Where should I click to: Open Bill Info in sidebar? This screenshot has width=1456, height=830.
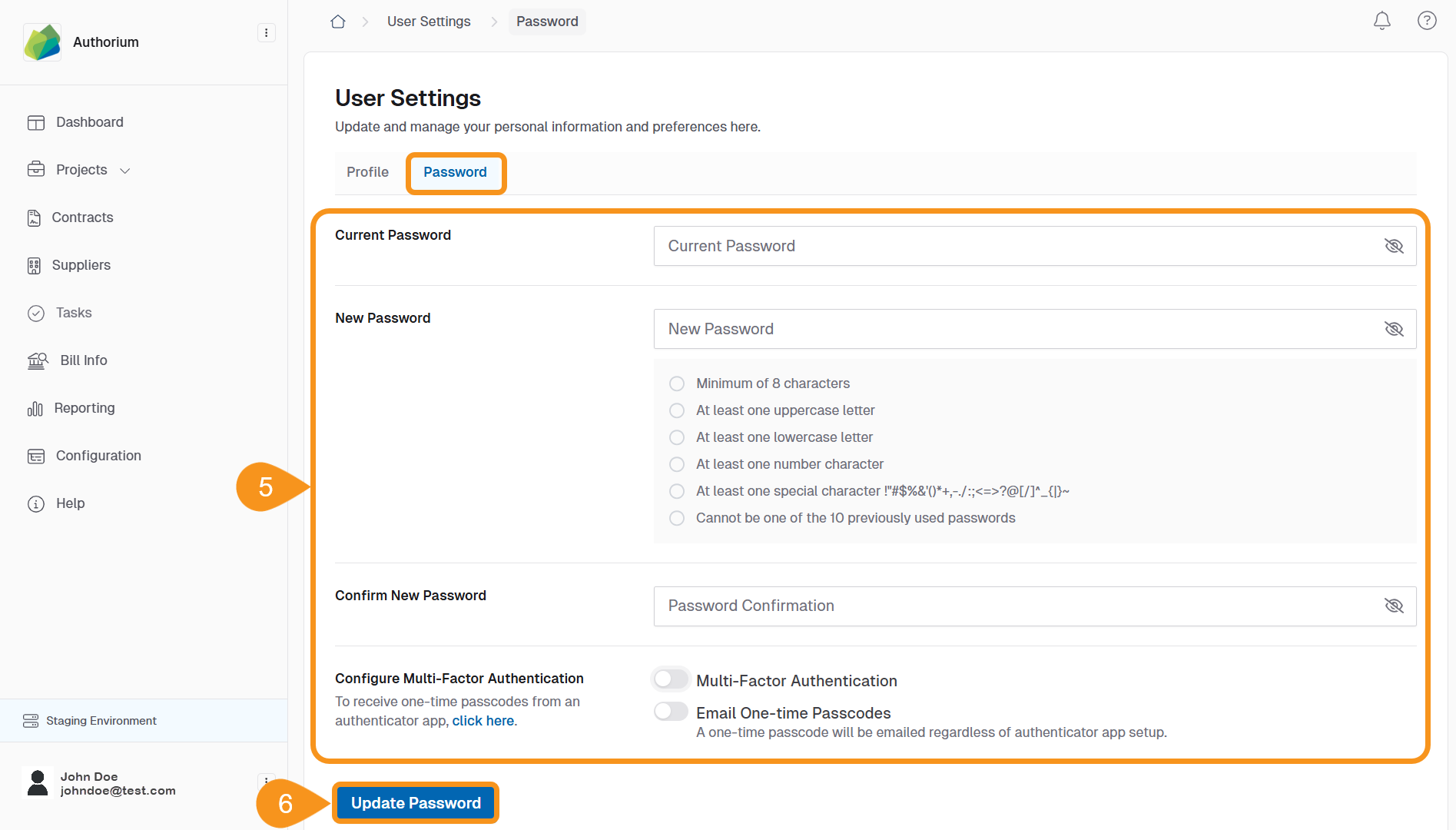point(83,360)
